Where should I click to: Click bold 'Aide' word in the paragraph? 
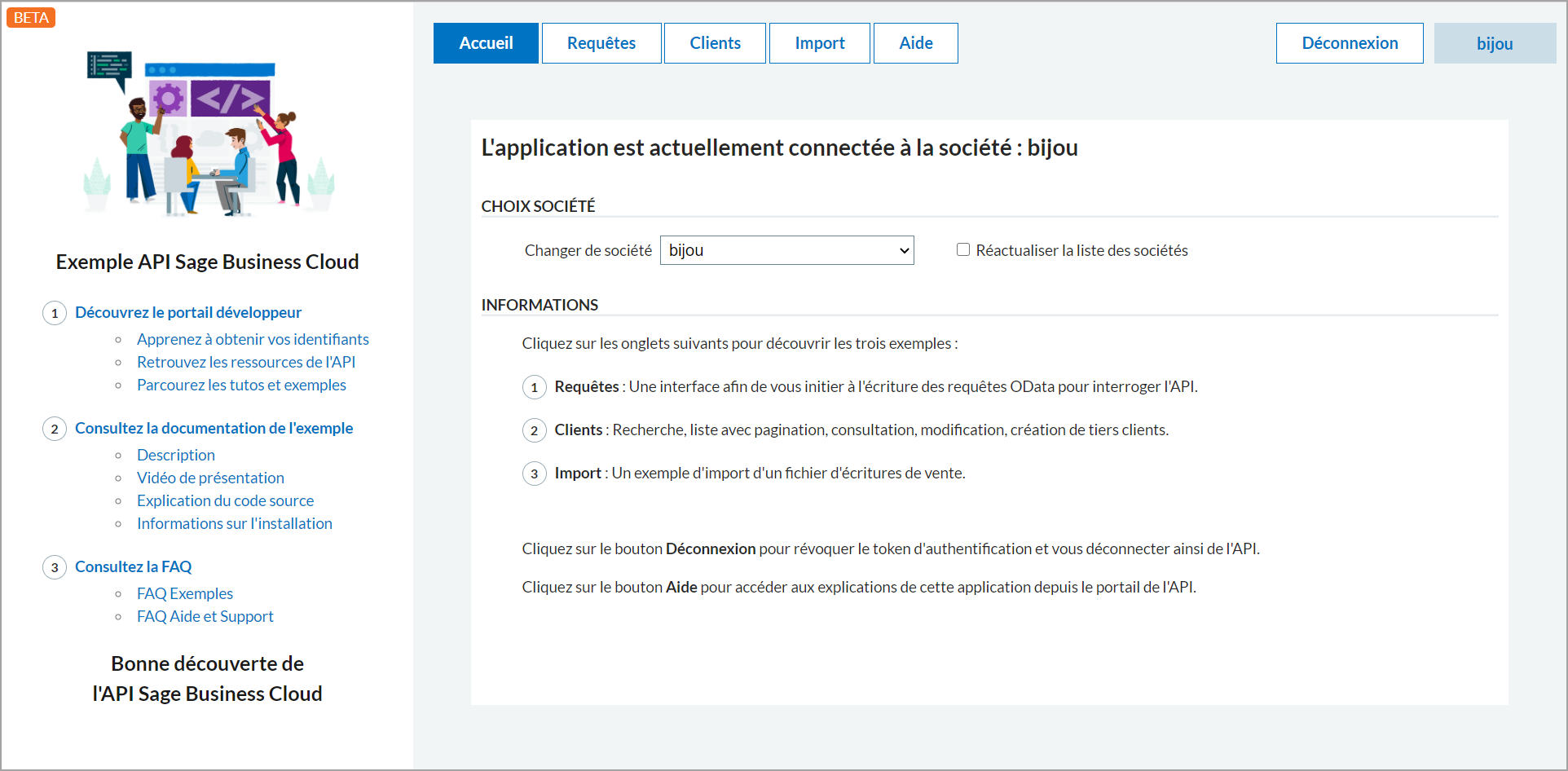[x=681, y=587]
